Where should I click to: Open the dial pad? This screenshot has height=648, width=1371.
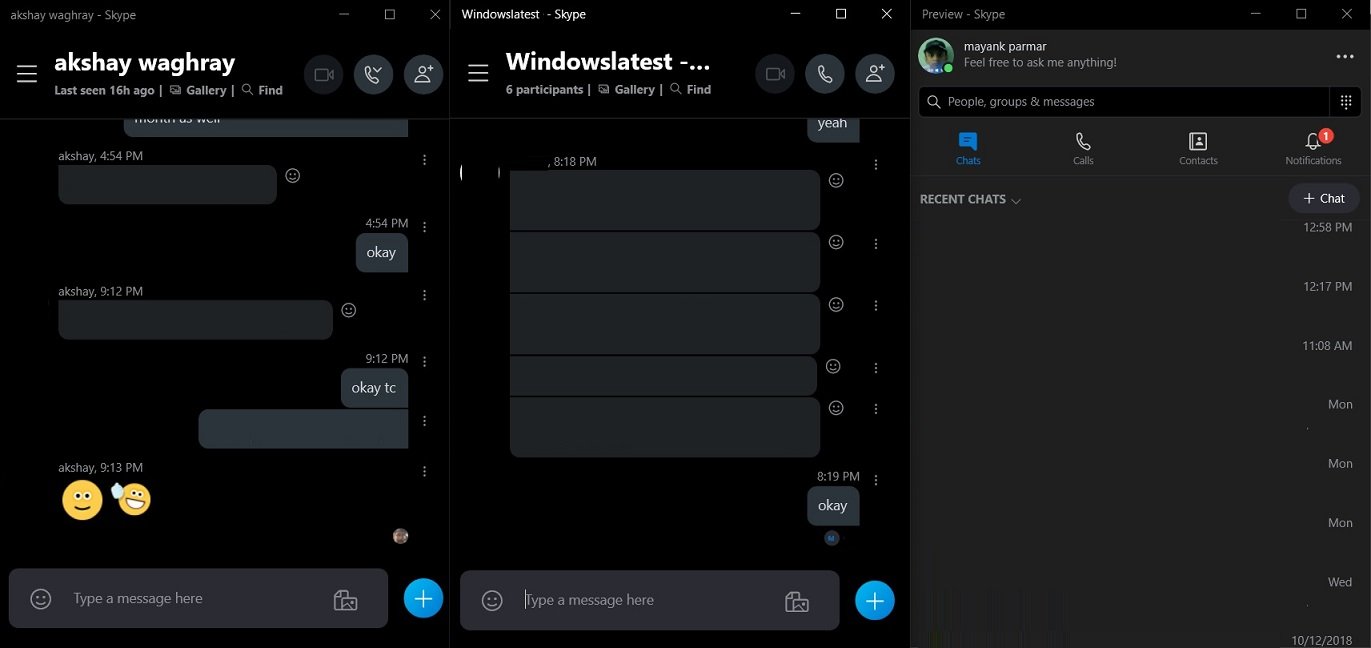(1346, 102)
